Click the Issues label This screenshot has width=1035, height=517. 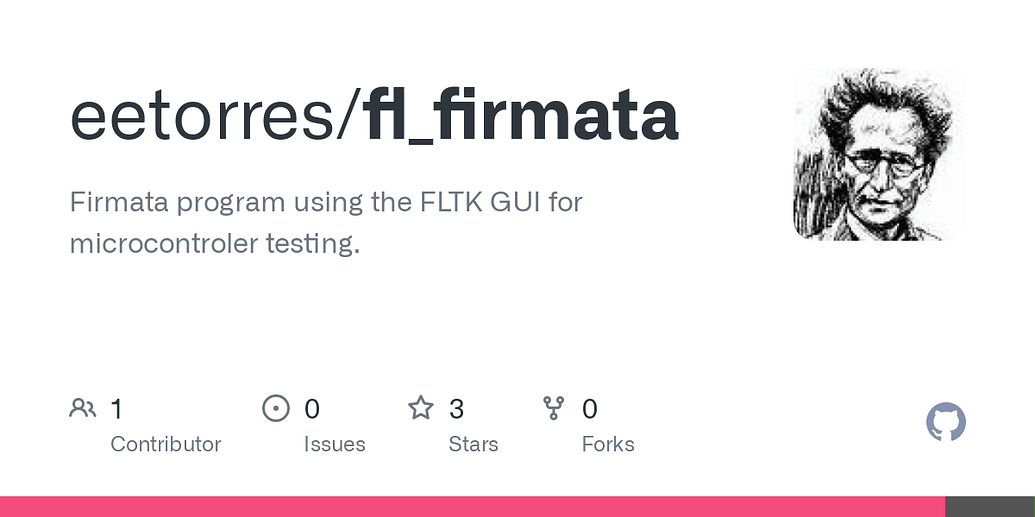pyautogui.click(x=334, y=444)
